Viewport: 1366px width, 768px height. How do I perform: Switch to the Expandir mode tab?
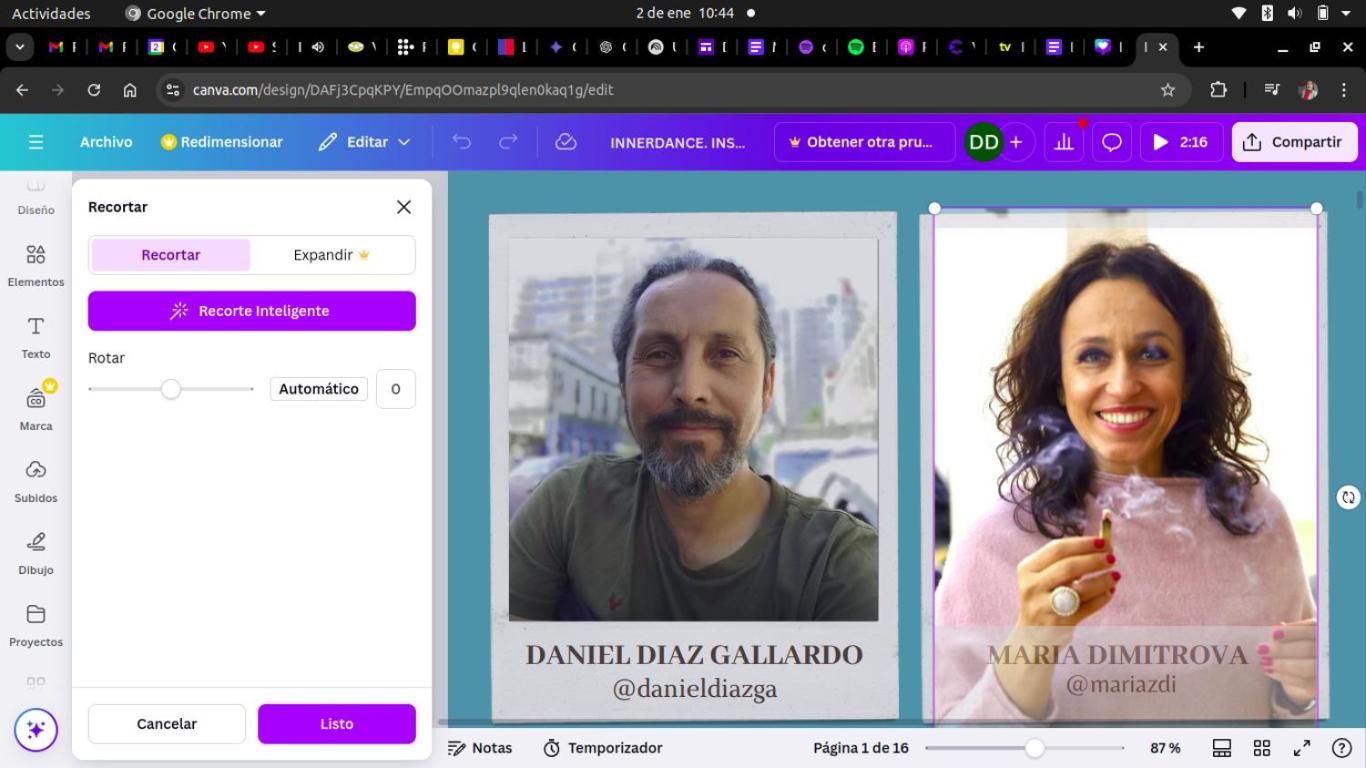point(331,255)
